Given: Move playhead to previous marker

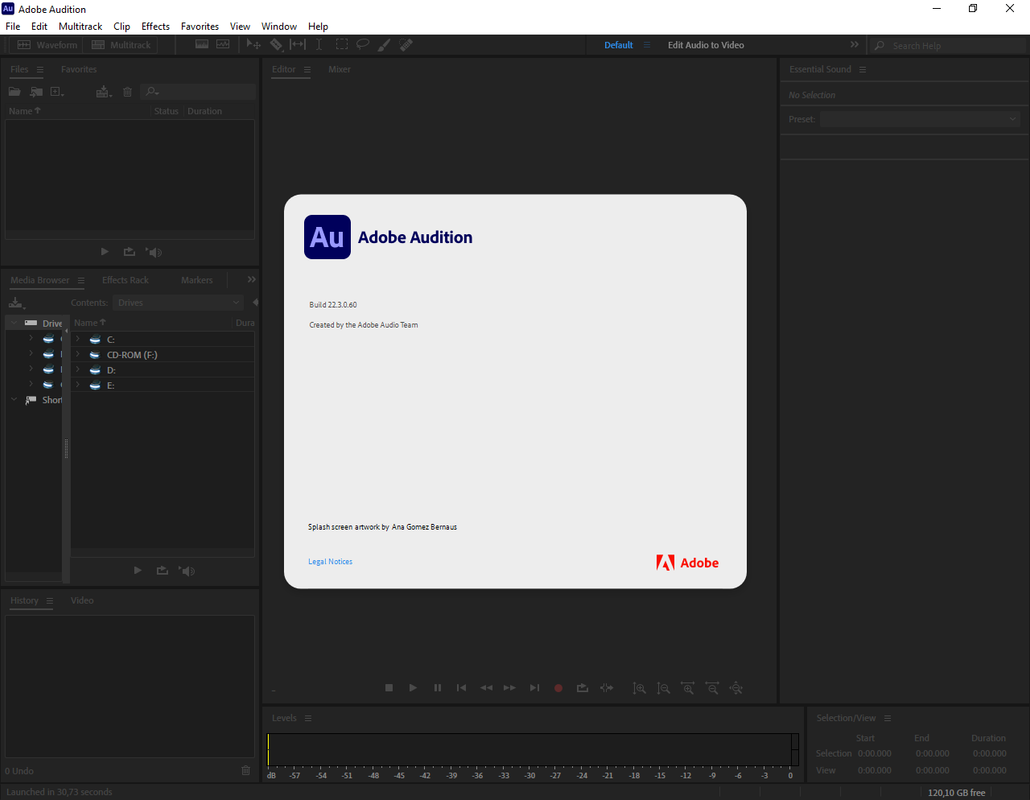Looking at the screenshot, I should tap(461, 688).
